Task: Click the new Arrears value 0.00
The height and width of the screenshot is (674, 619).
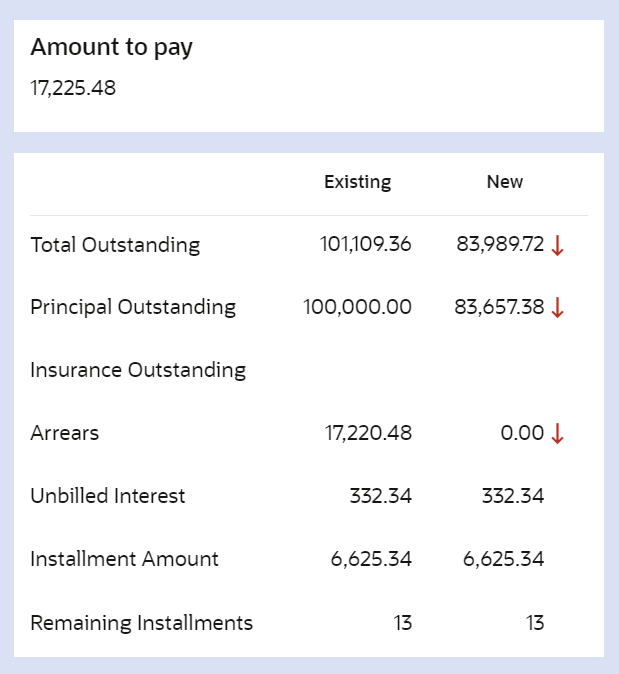Action: (x=522, y=433)
